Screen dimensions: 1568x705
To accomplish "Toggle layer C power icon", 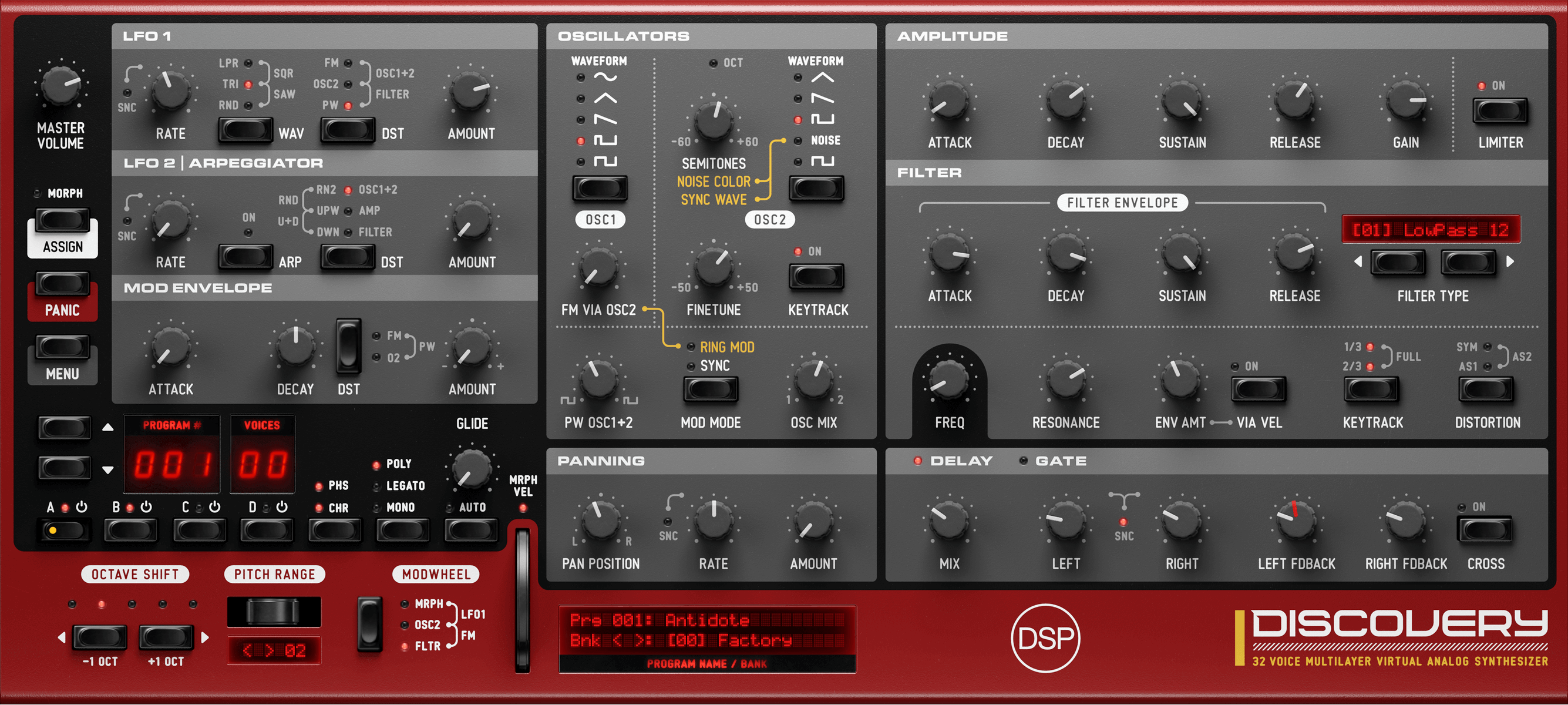I will (215, 506).
